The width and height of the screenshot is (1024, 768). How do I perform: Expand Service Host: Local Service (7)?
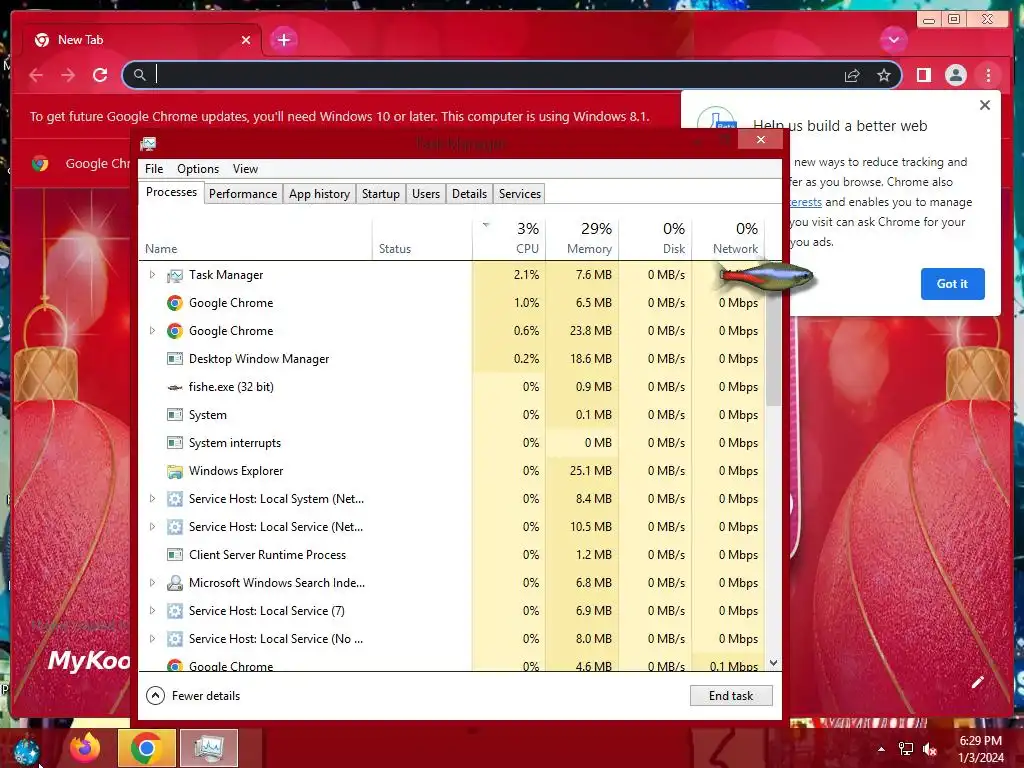point(152,611)
